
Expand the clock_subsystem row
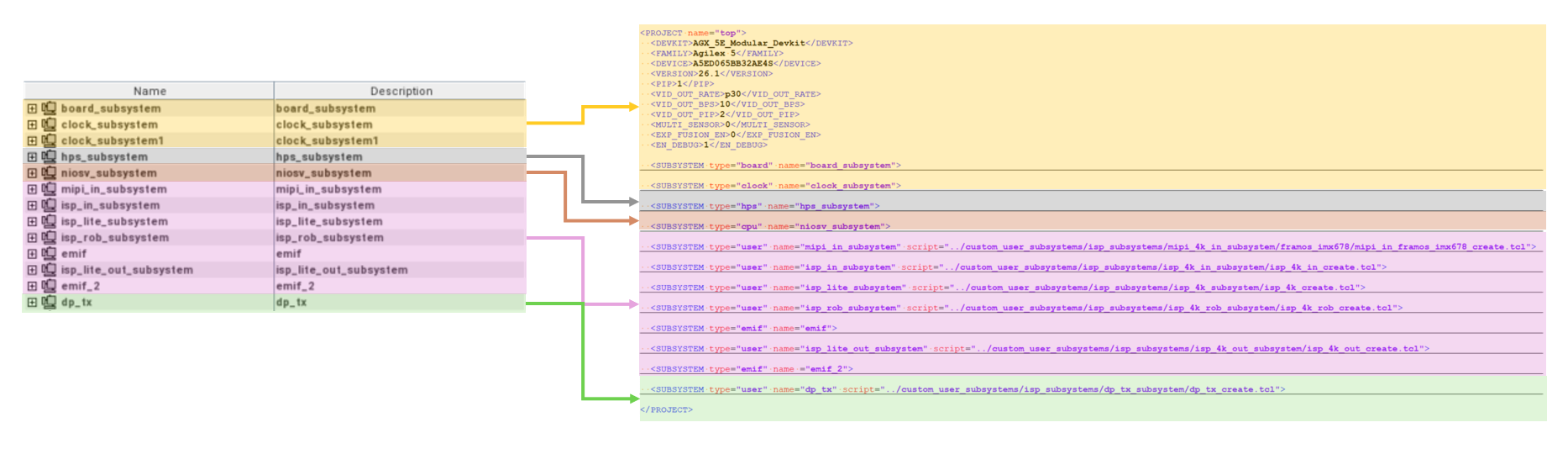tap(32, 124)
